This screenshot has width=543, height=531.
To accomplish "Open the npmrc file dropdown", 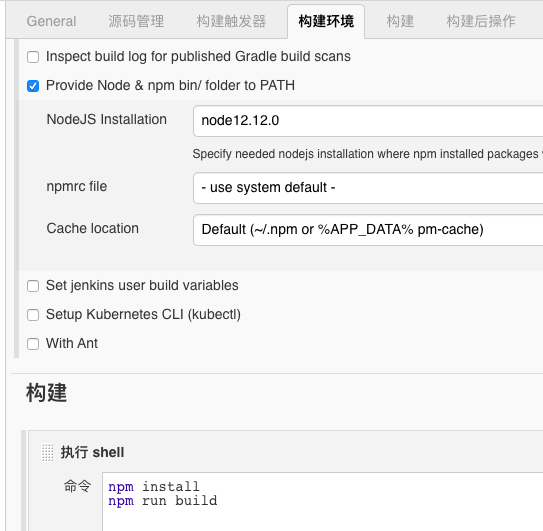I will (368, 188).
